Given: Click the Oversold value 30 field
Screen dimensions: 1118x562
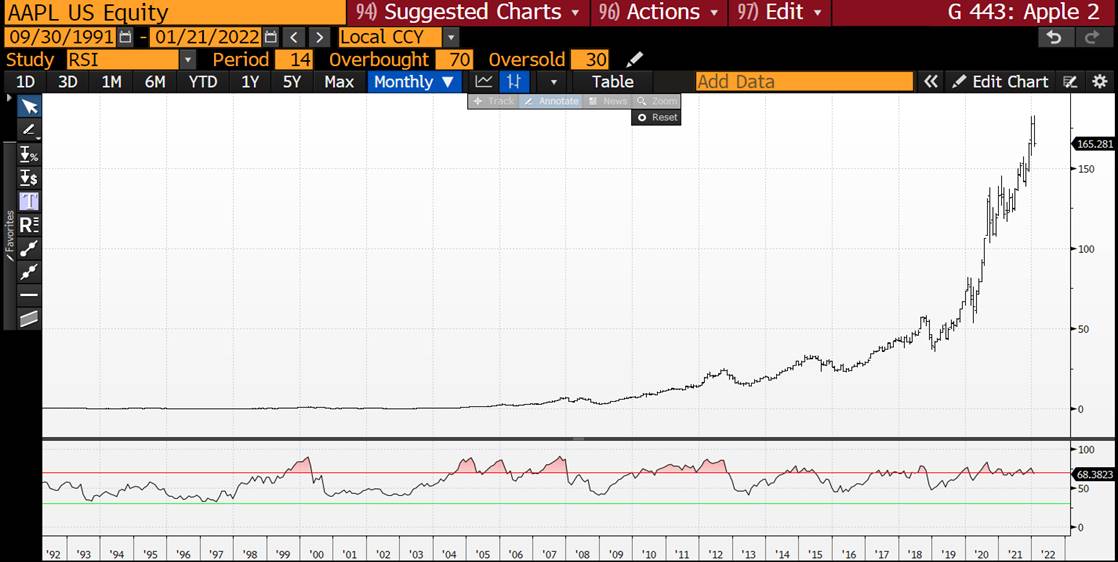Looking at the screenshot, I should (x=589, y=60).
